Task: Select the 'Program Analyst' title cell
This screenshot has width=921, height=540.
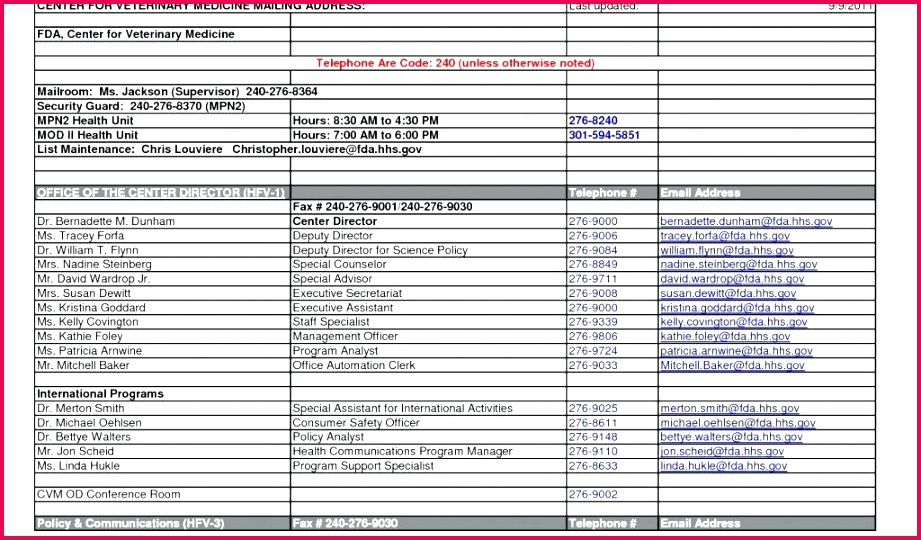Action: coord(428,351)
